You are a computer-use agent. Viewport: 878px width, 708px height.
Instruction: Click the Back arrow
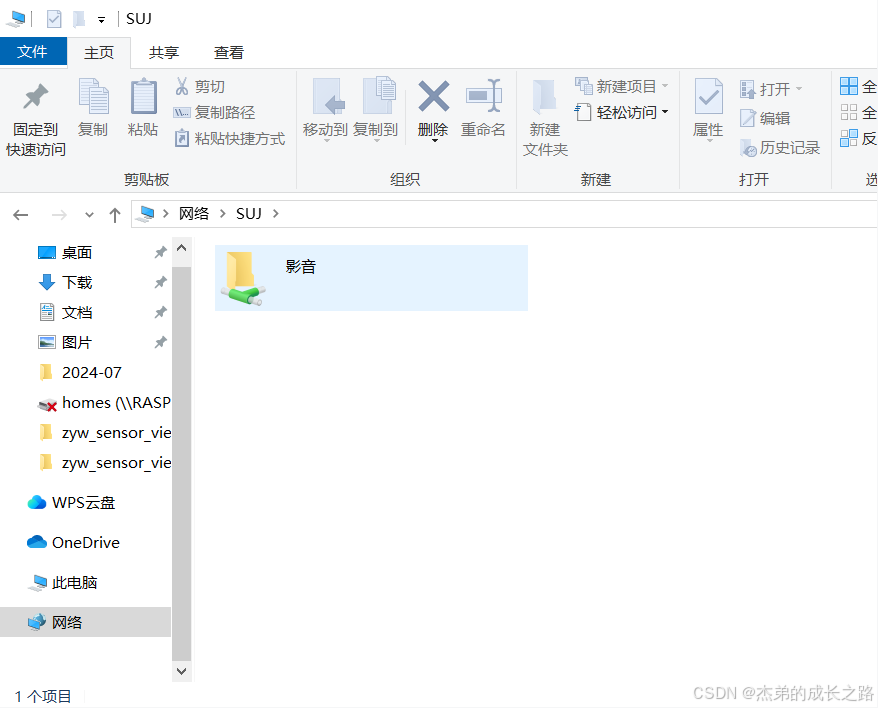21,215
